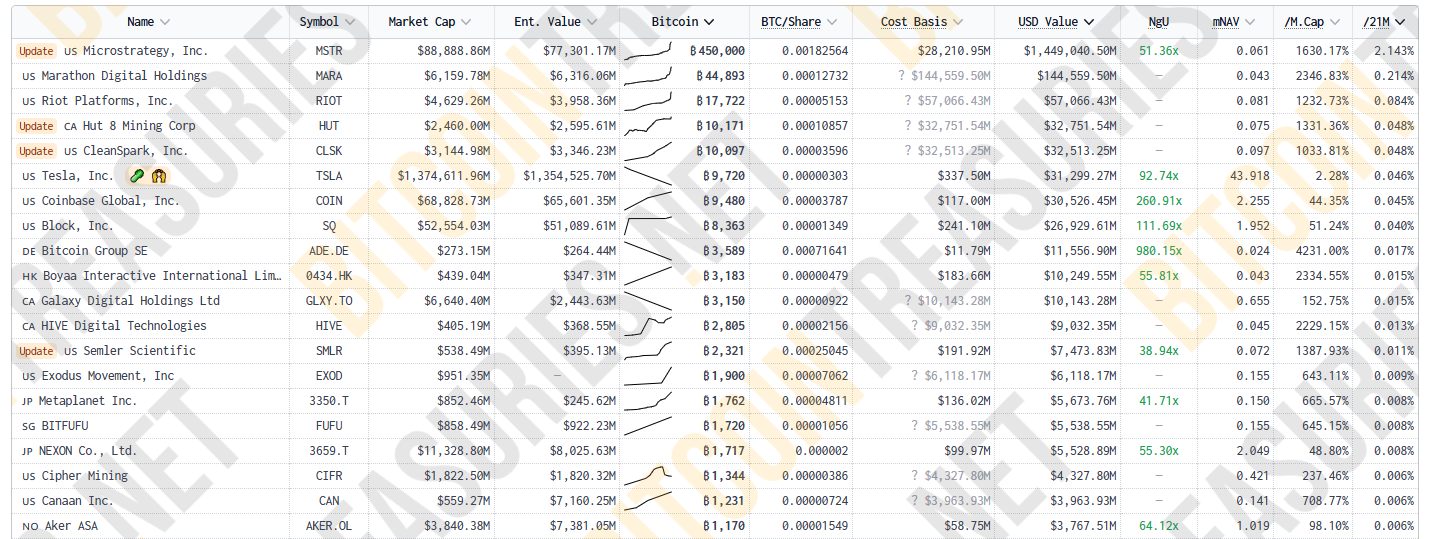
Task: Open the Microstrategy bitcoin holdings sparkline
Action: (x=648, y=51)
